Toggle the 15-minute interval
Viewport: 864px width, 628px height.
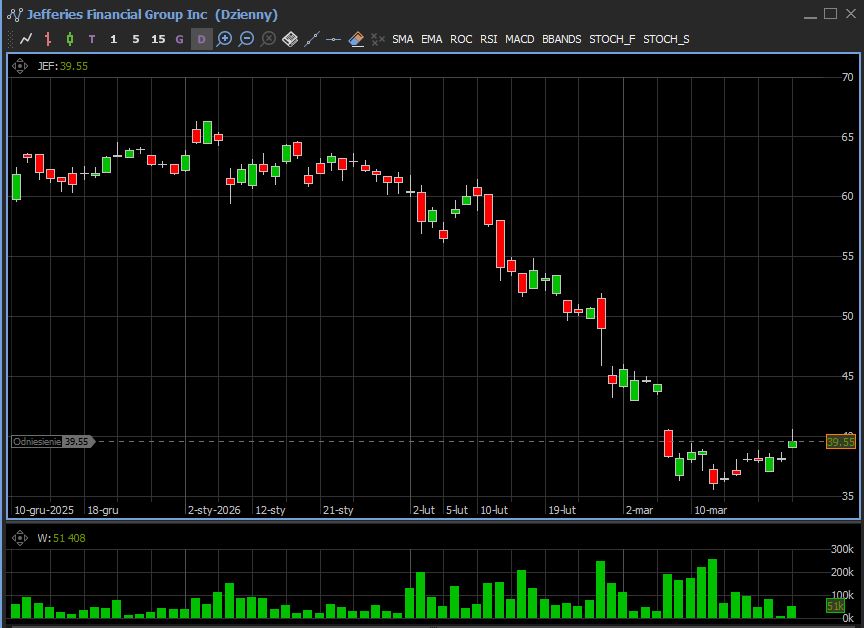click(158, 39)
